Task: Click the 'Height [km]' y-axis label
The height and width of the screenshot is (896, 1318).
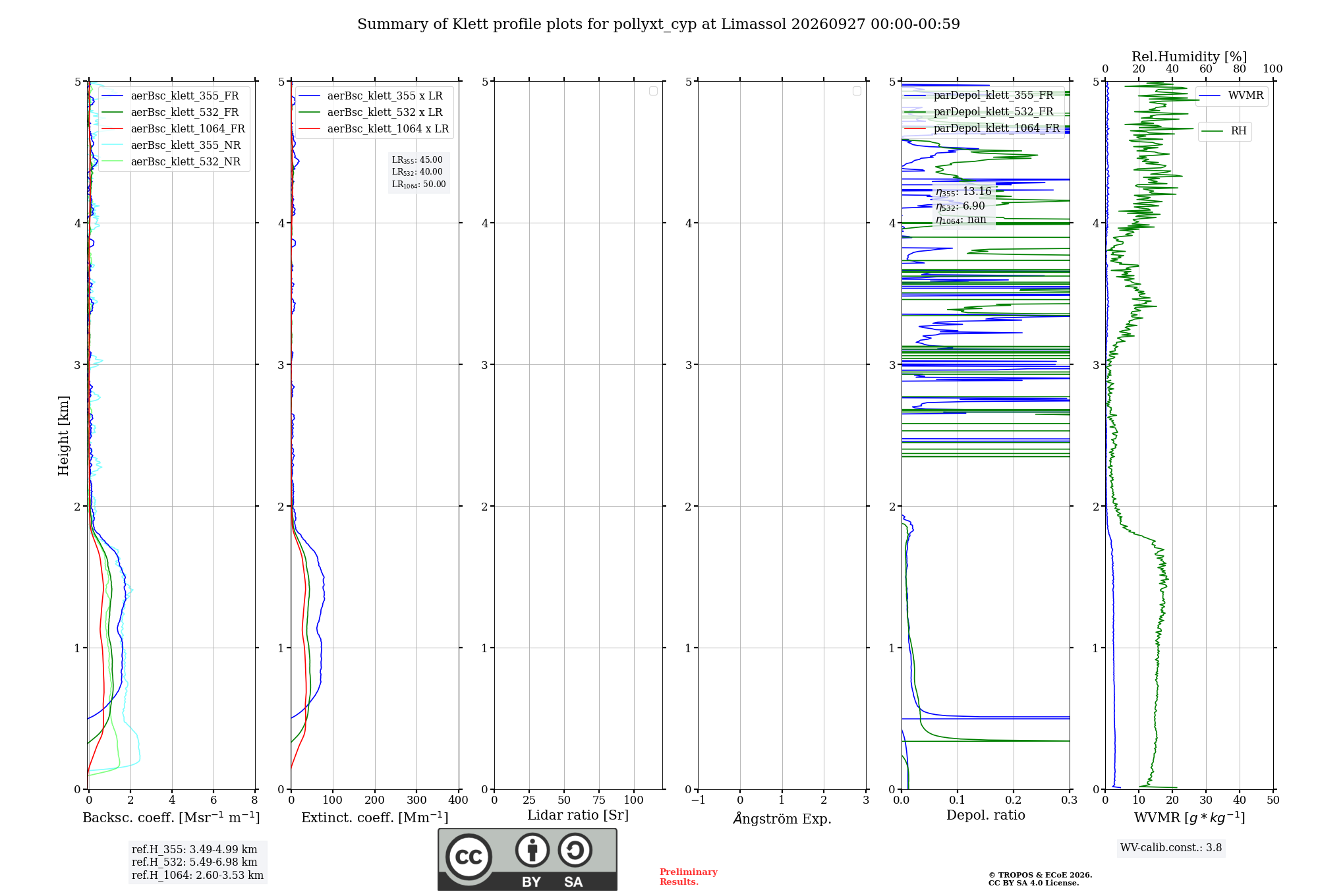Action: pyautogui.click(x=63, y=435)
